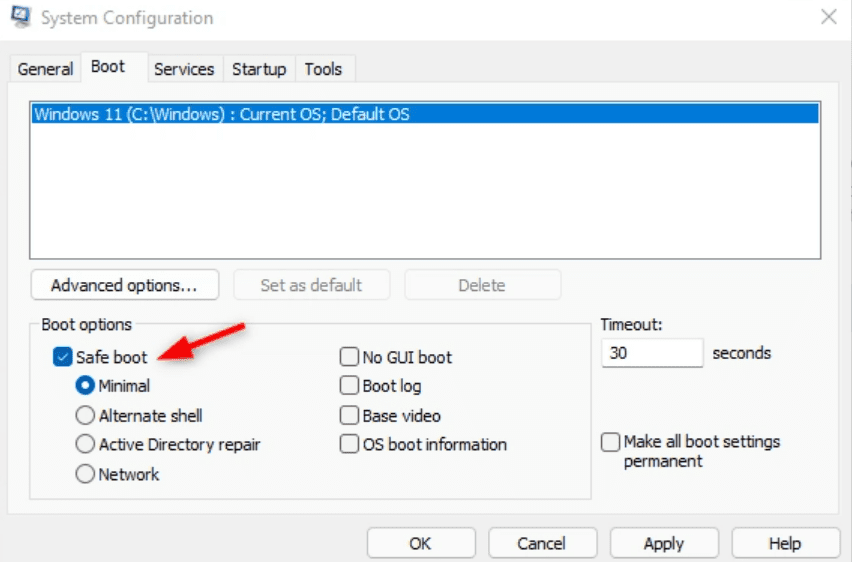Click the System Configuration title bar icon
The width and height of the screenshot is (852, 562).
21,16
